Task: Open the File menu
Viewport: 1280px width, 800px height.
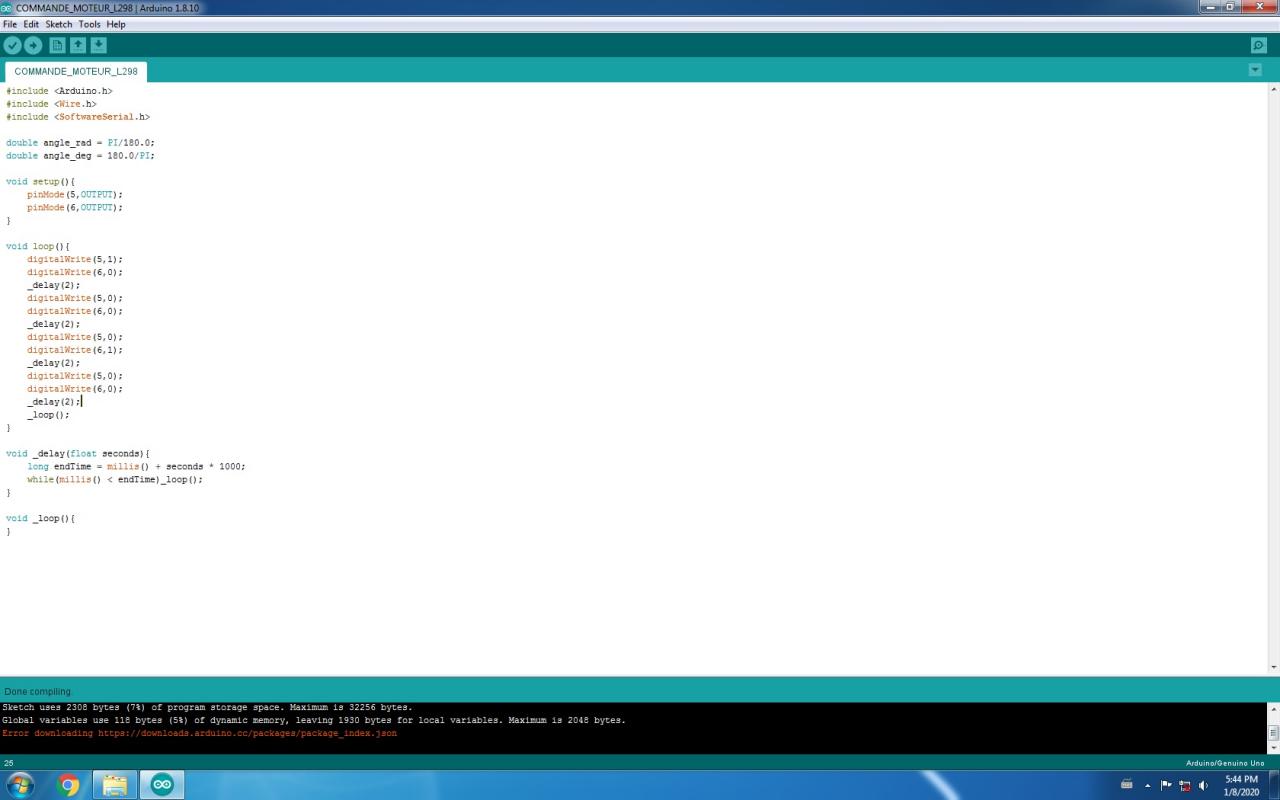Action: 10,24
